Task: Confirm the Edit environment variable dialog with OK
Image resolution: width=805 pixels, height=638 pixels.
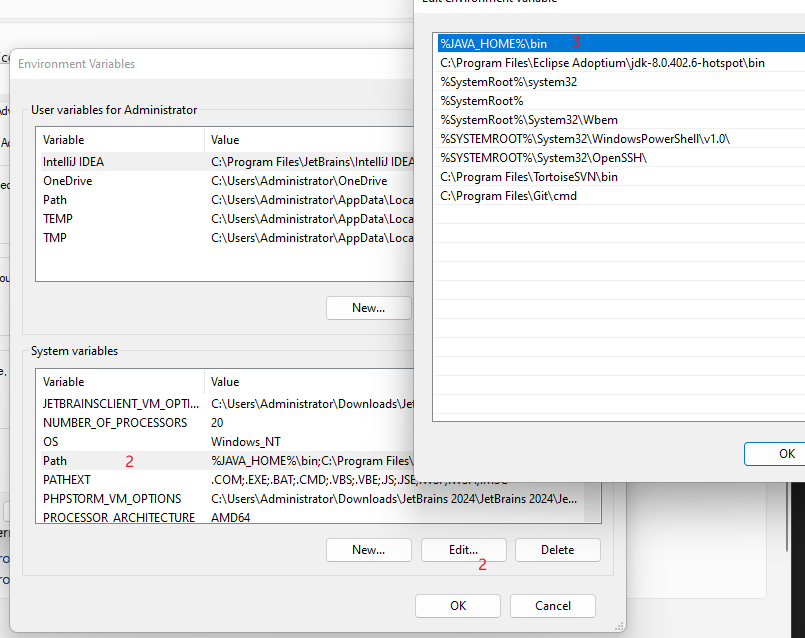Action: tap(775, 454)
